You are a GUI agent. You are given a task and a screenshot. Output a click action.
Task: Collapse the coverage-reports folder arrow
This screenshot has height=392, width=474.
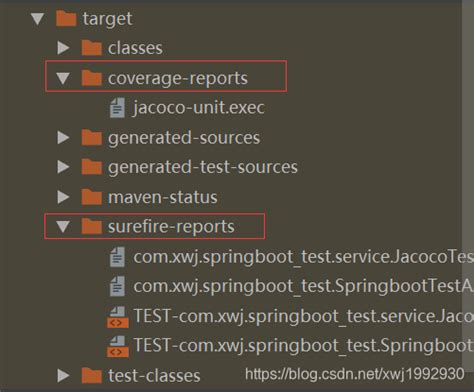(63, 78)
